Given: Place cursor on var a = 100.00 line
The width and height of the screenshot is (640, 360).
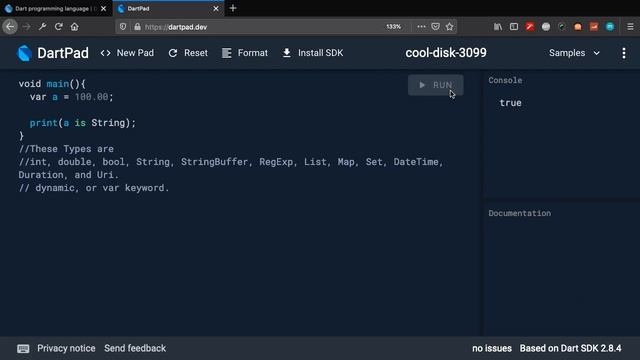Looking at the screenshot, I should click(71, 97).
